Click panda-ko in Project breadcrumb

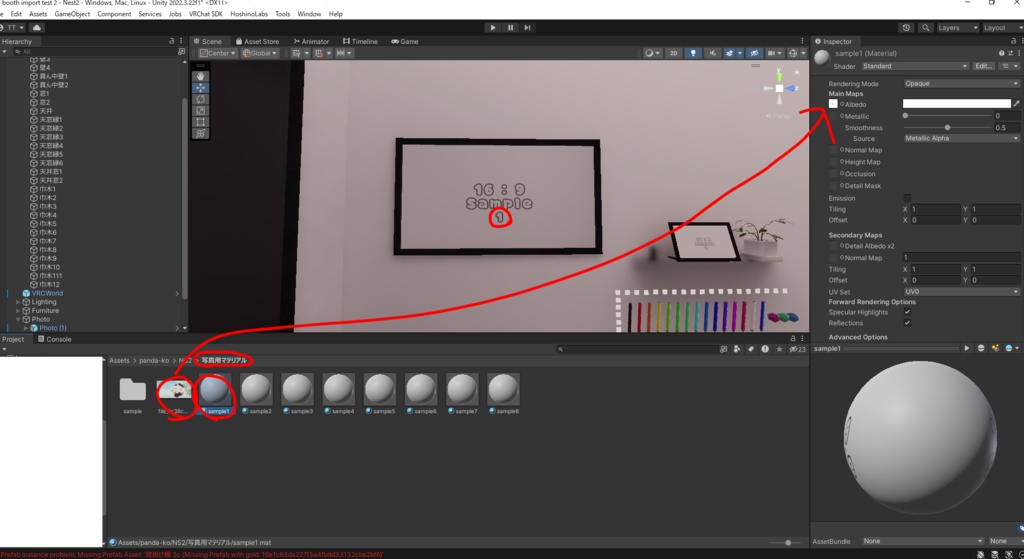click(154, 360)
